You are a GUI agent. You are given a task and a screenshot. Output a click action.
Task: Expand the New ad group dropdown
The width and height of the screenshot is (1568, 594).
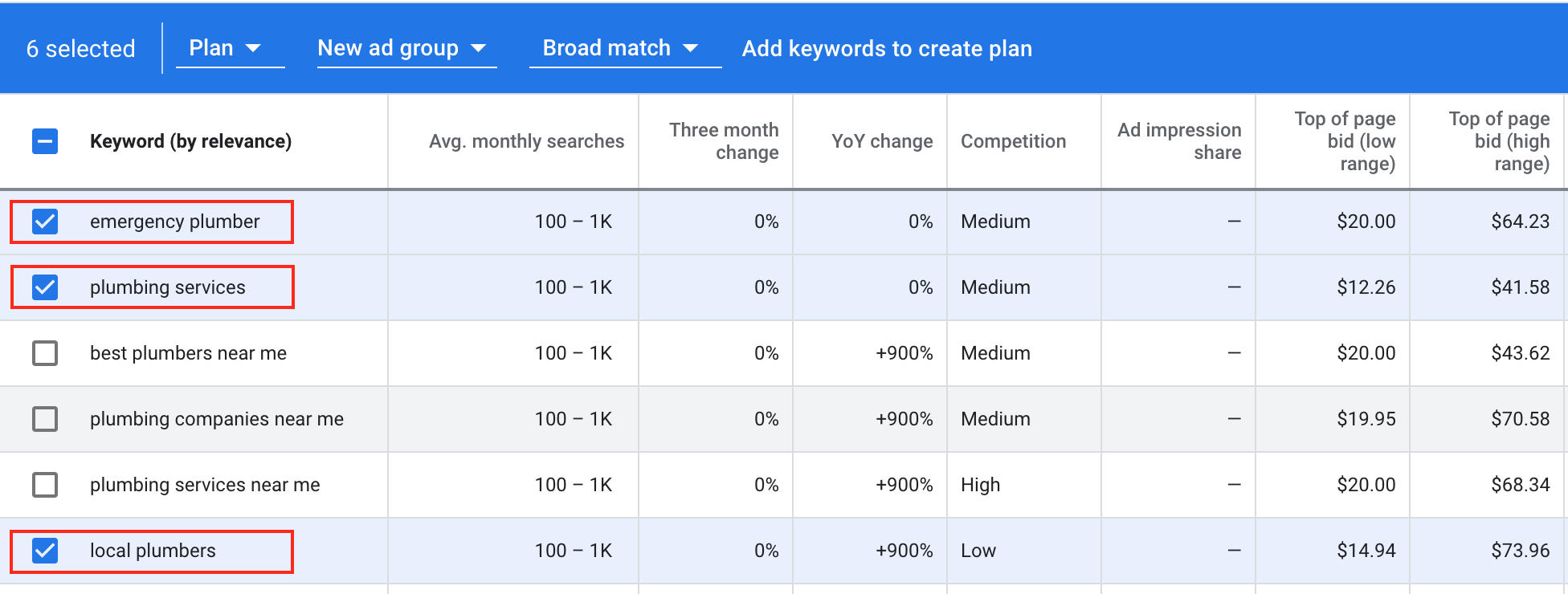406,48
